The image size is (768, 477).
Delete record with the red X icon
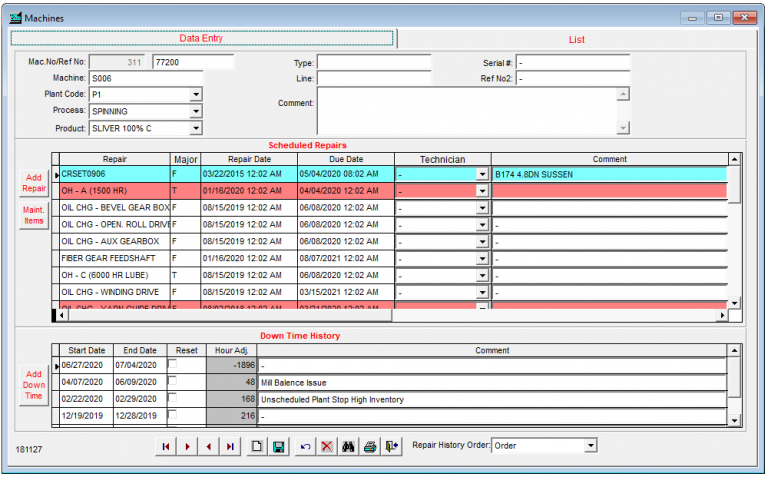pos(327,446)
